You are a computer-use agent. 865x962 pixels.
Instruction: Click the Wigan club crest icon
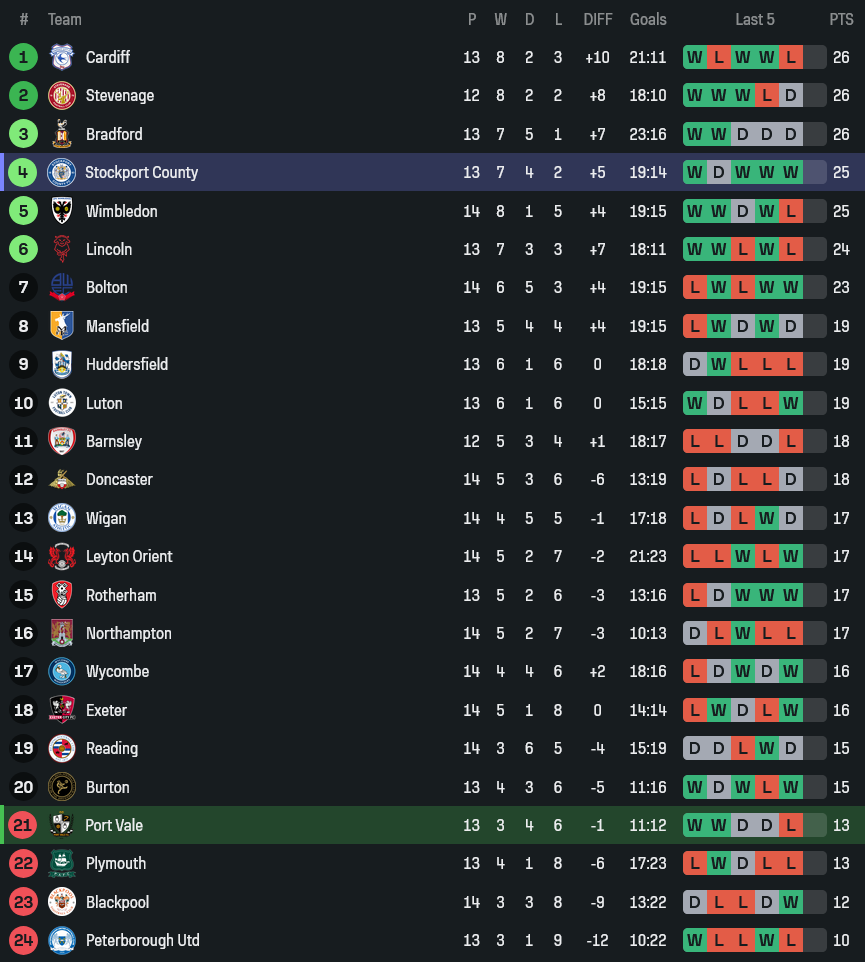pos(62,518)
